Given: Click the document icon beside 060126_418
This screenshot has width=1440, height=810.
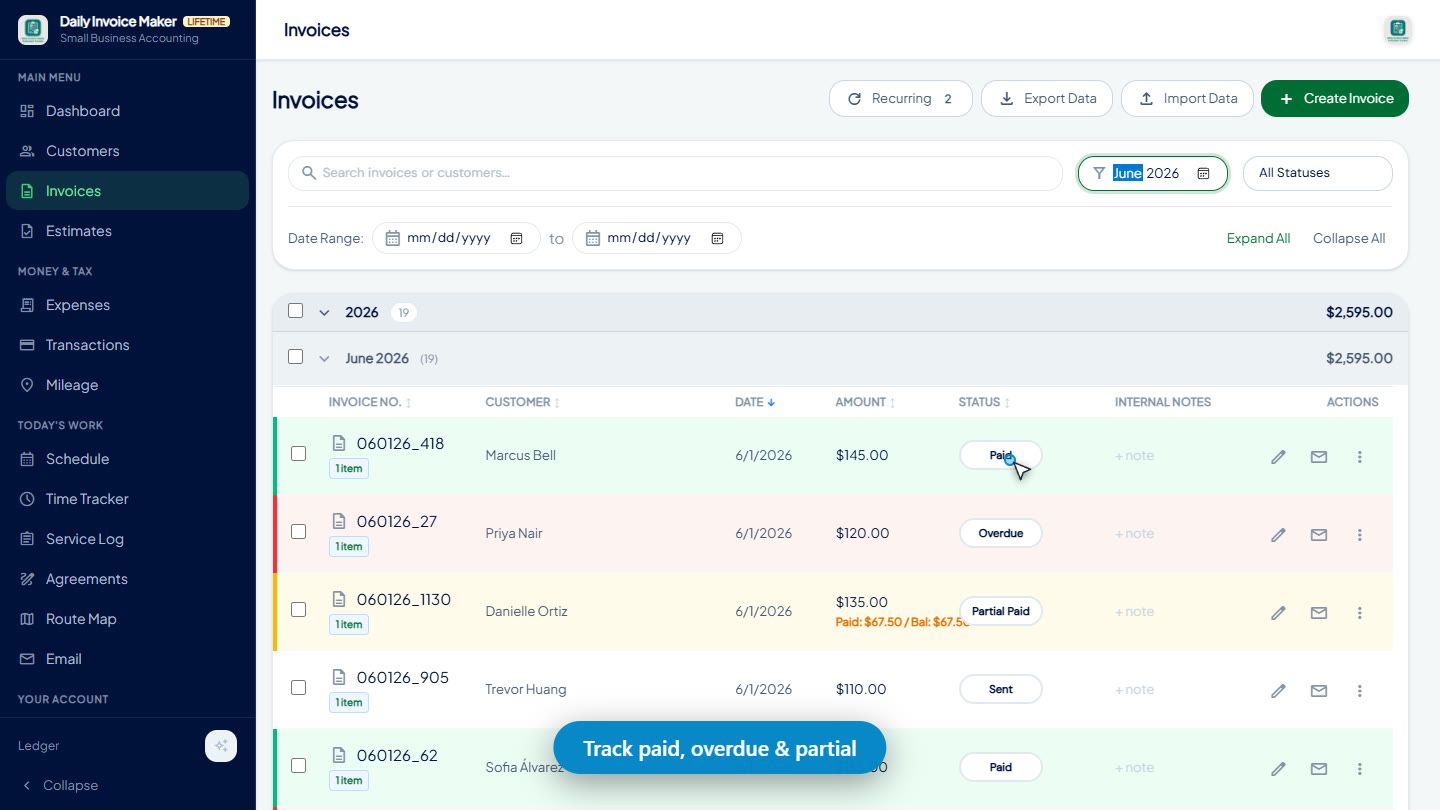Looking at the screenshot, I should tap(339, 443).
